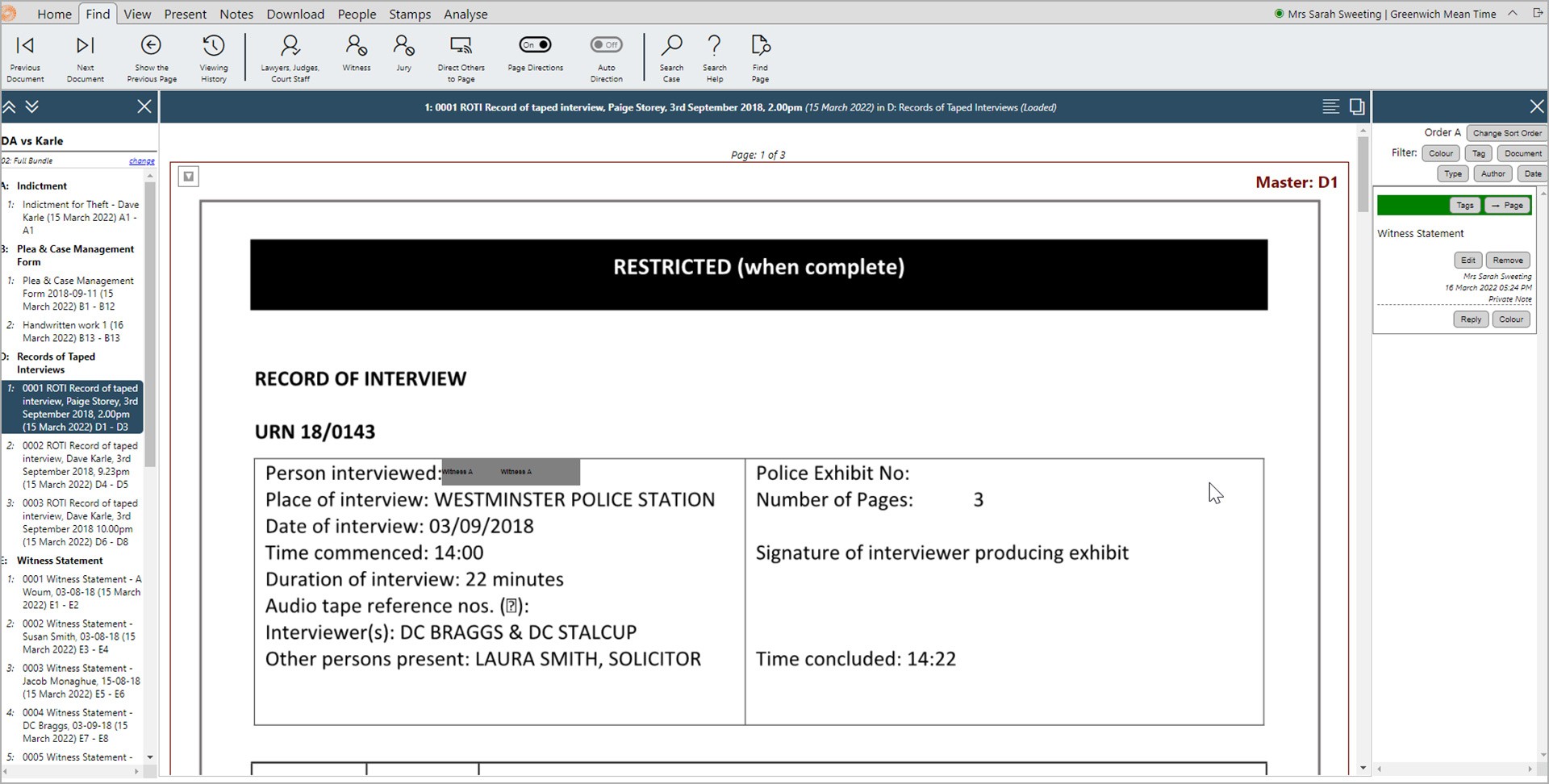
Task: Collapse all sections with double up chevron
Action: coord(10,107)
